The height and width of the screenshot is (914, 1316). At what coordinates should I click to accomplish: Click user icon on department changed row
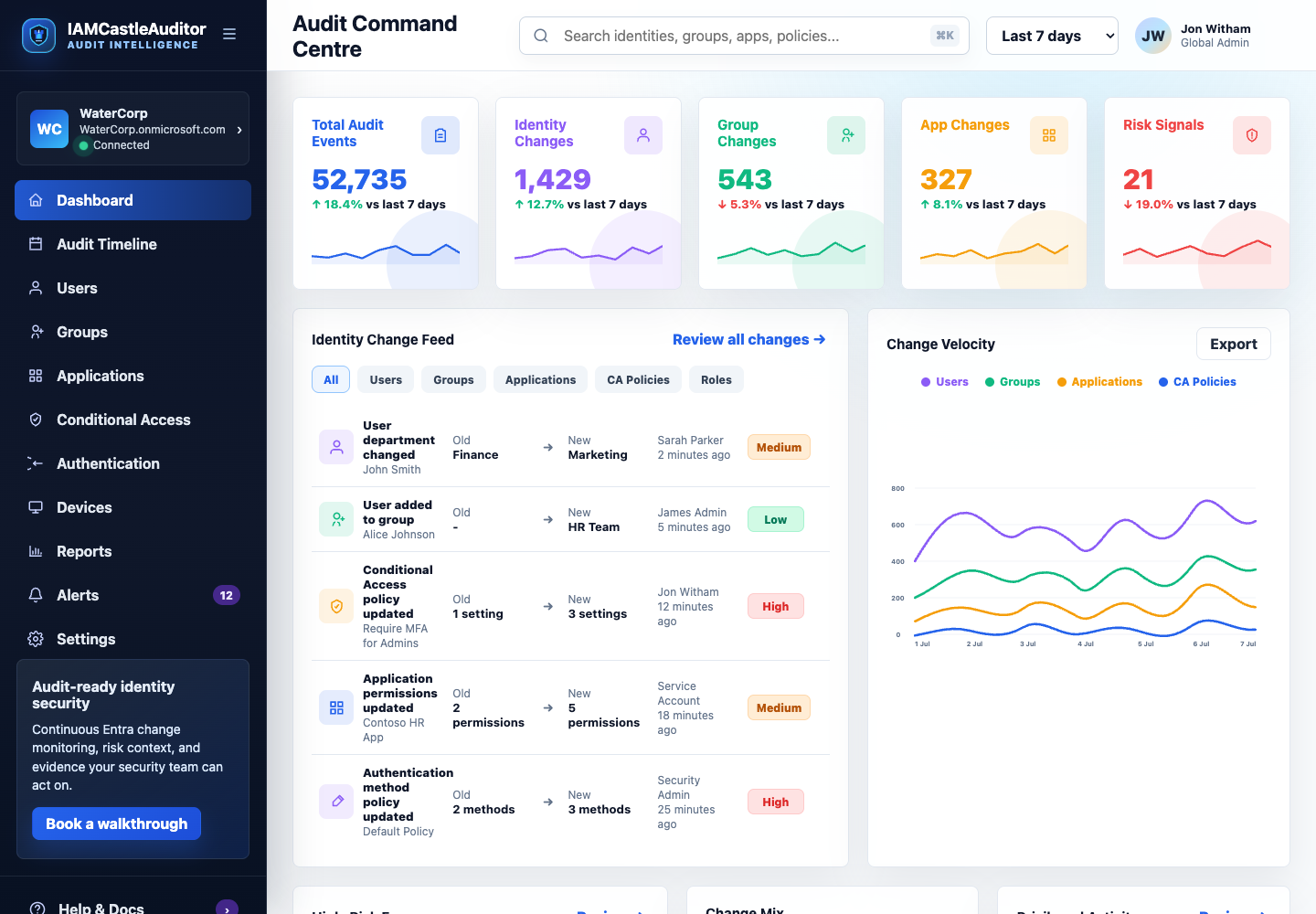336,447
